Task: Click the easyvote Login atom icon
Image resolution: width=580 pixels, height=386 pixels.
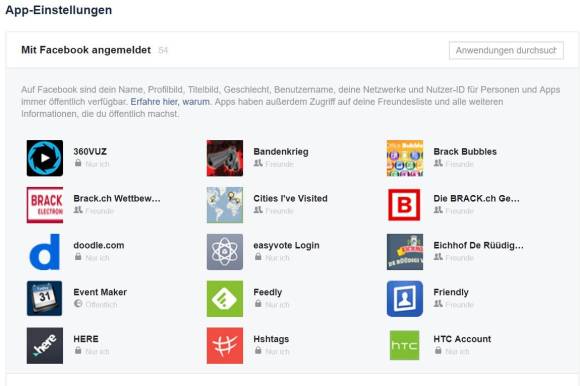Action: [x=225, y=252]
